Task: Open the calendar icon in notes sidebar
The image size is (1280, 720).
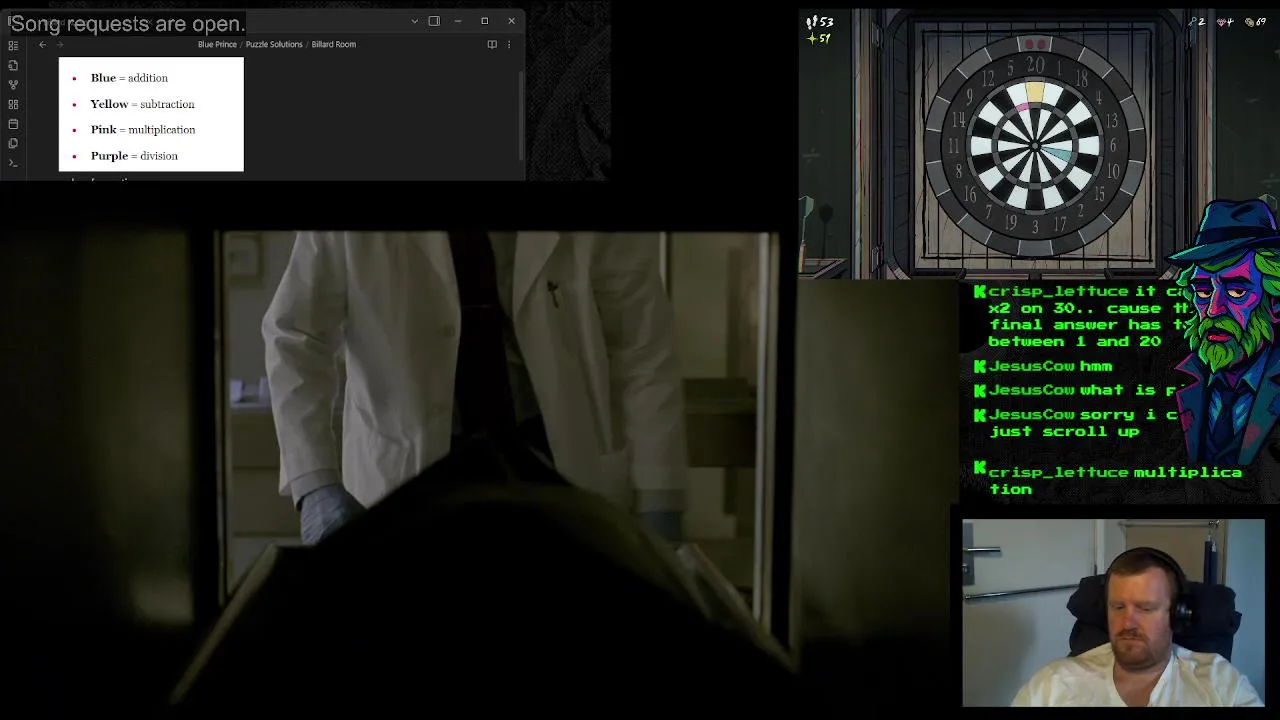Action: [x=13, y=124]
